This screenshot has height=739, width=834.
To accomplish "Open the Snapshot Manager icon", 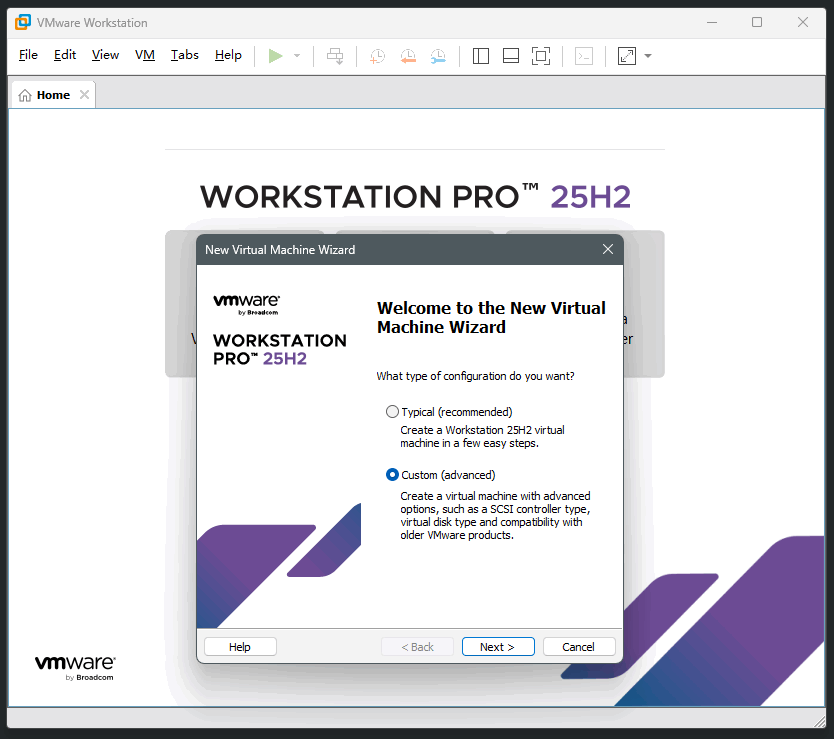I will point(439,56).
